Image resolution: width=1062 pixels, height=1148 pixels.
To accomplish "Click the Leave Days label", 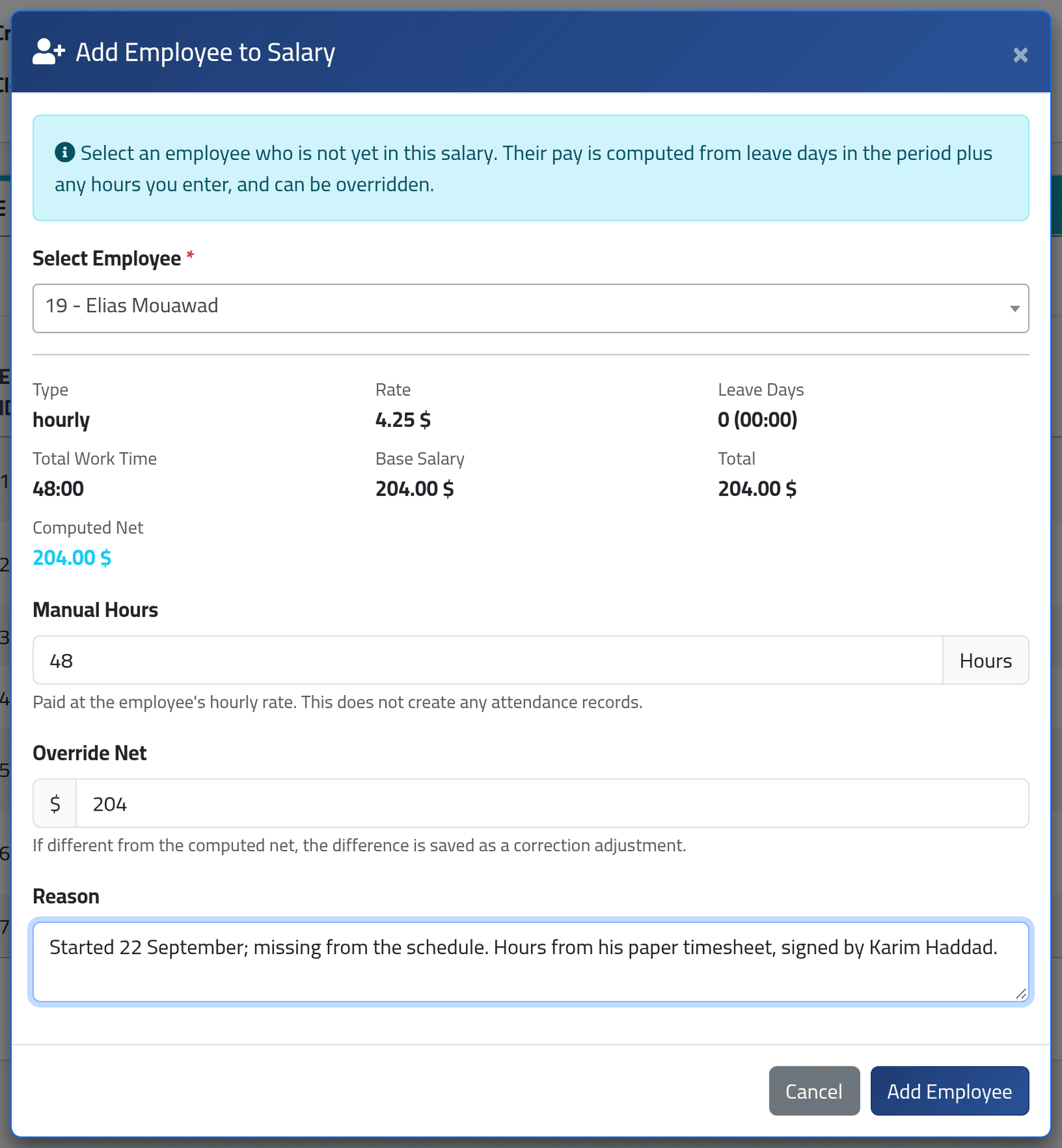I will coord(761,390).
